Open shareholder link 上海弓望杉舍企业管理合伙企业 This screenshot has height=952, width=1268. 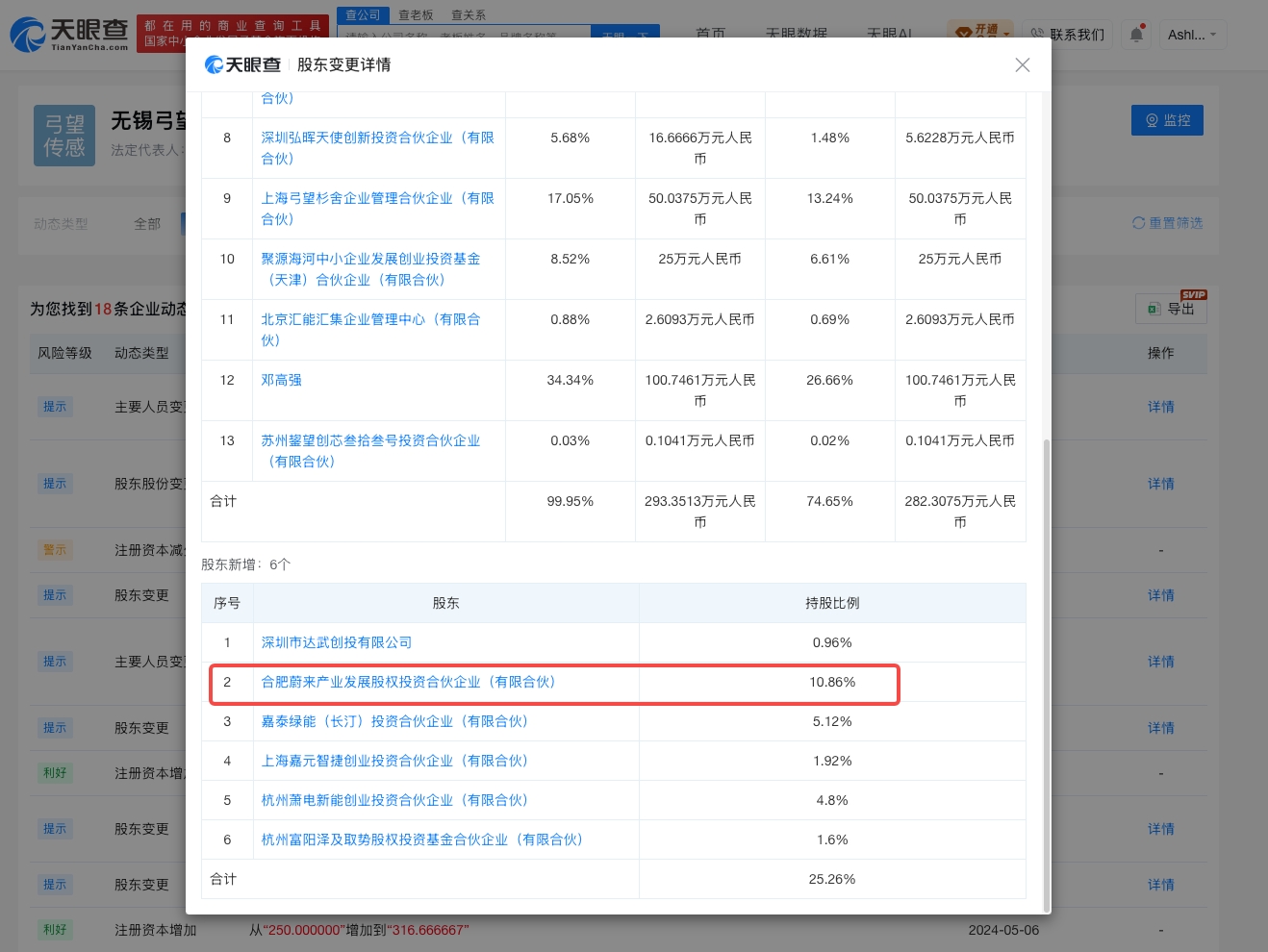pos(378,209)
